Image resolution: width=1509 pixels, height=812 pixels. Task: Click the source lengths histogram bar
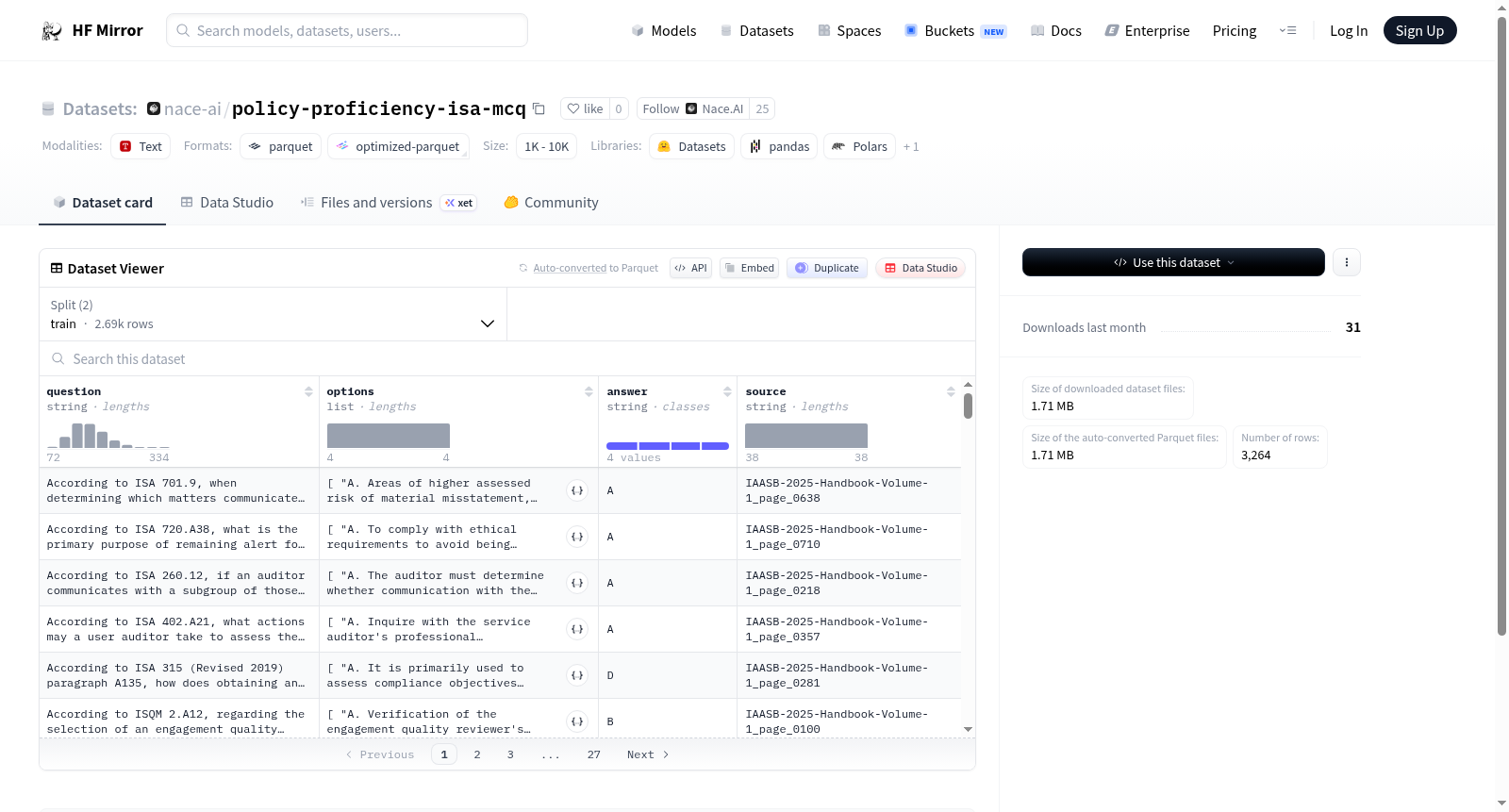click(806, 436)
